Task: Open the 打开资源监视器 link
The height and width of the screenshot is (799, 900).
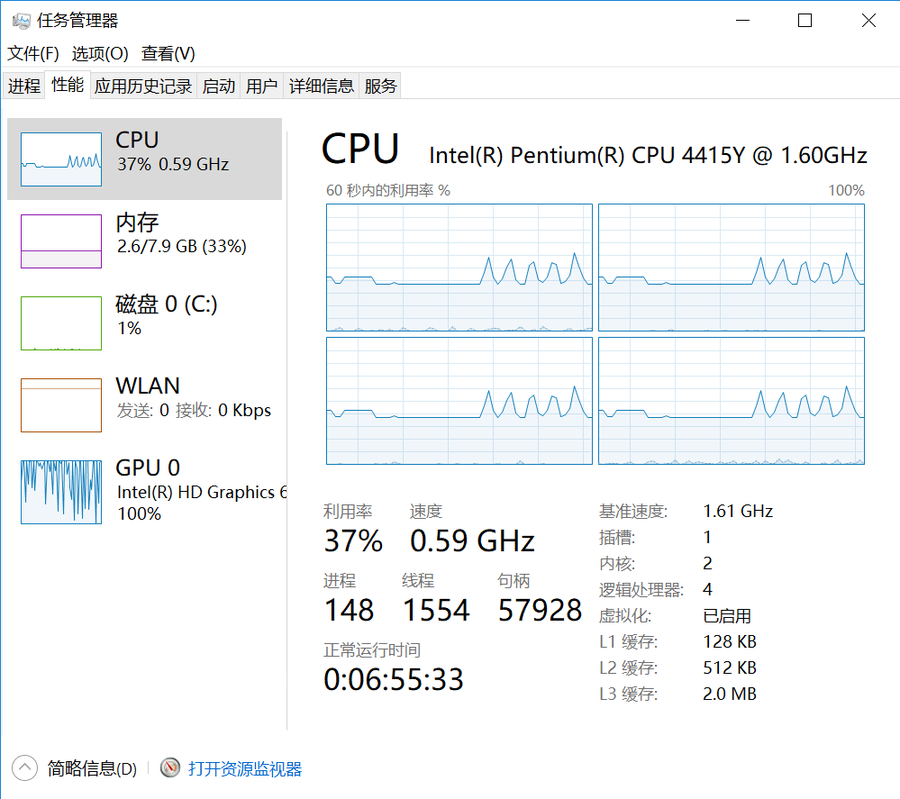Action: [245, 769]
